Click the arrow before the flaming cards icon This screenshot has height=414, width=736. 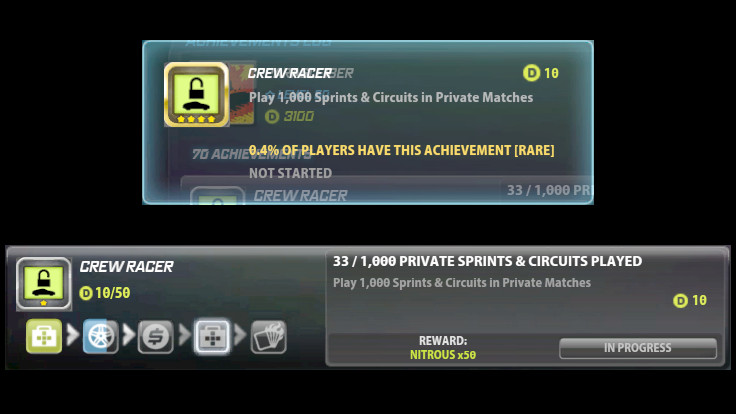point(240,335)
